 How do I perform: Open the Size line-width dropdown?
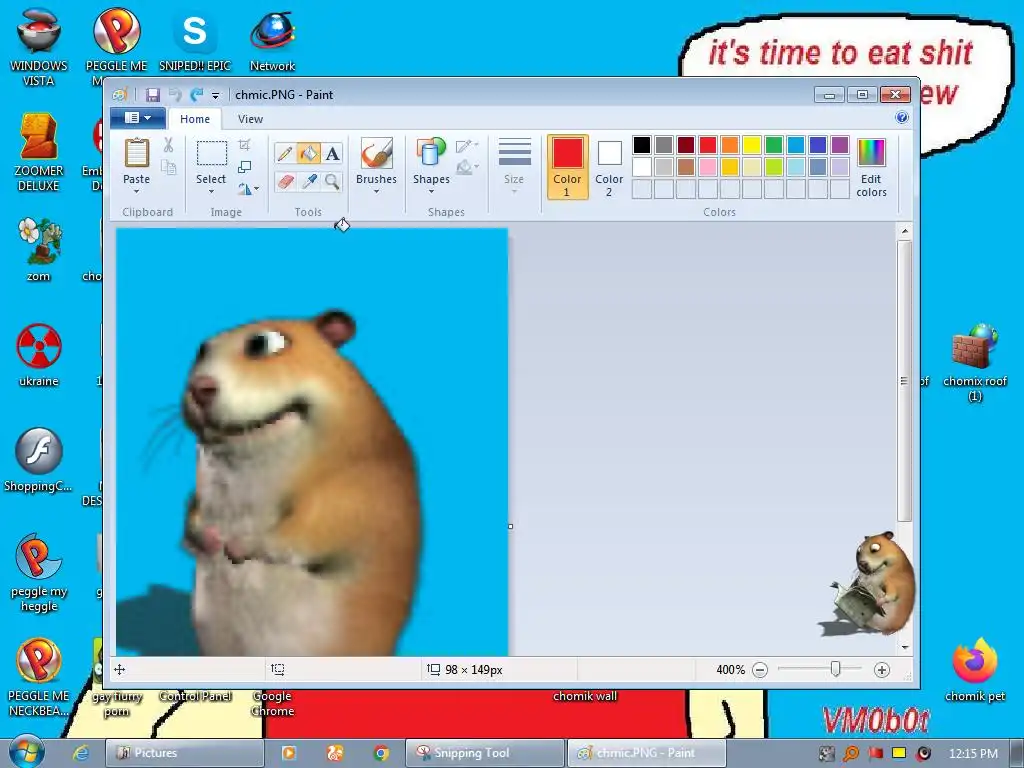click(x=514, y=167)
